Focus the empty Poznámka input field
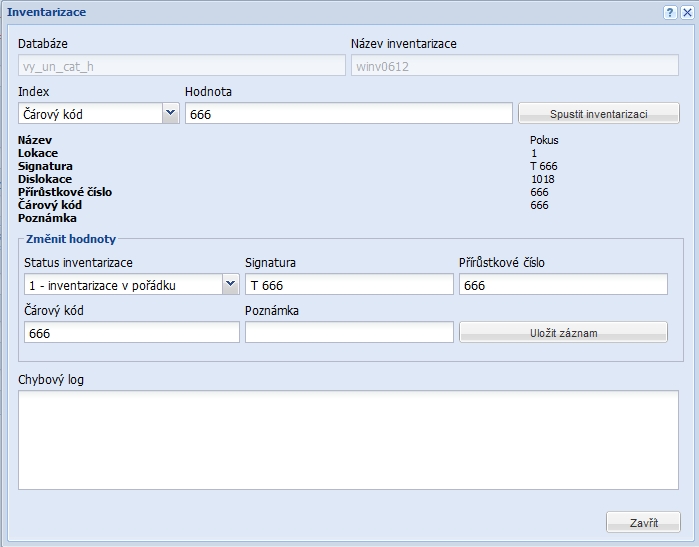 point(348,332)
